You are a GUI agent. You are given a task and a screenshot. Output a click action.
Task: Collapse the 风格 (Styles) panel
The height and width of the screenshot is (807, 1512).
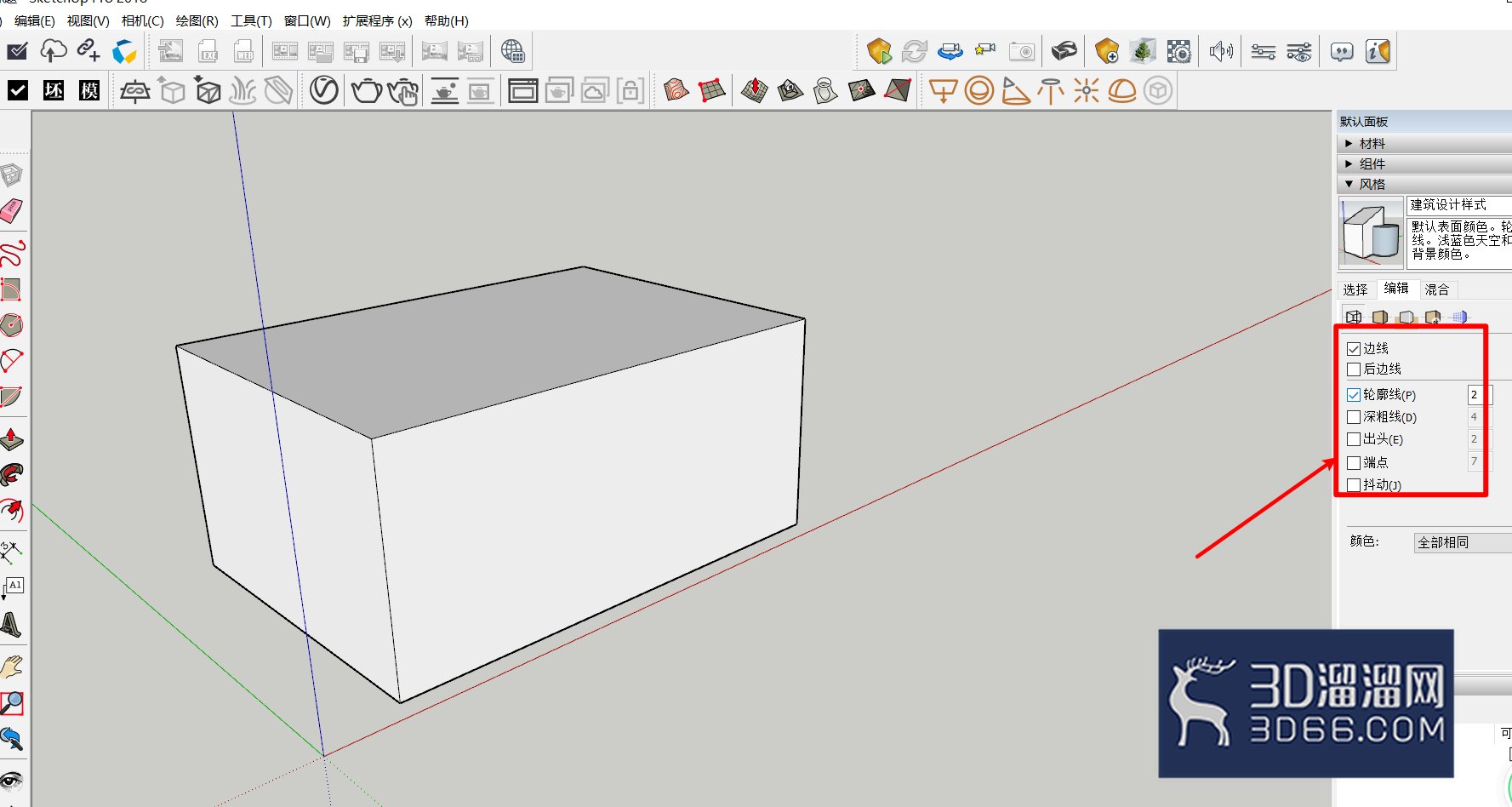click(1424, 185)
